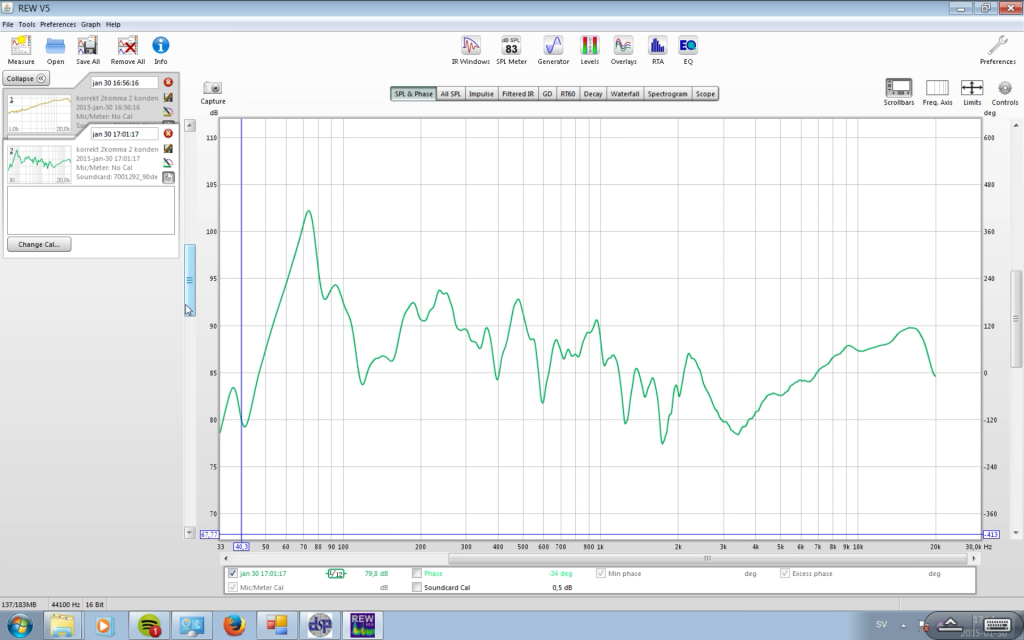Viewport: 1024px width, 640px height.
Task: Remove measurement jan 30 16:56:16
Action: tap(168, 82)
